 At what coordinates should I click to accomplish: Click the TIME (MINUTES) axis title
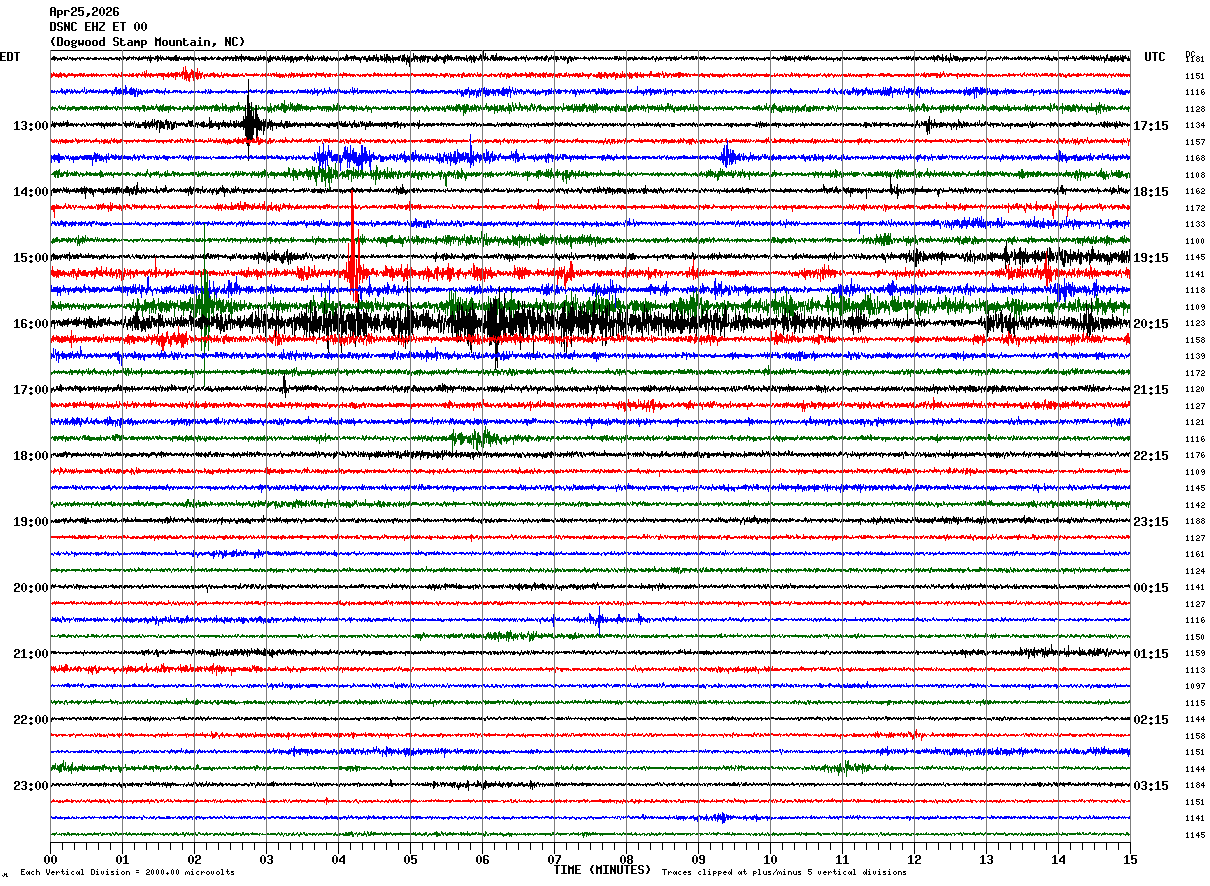click(x=602, y=870)
